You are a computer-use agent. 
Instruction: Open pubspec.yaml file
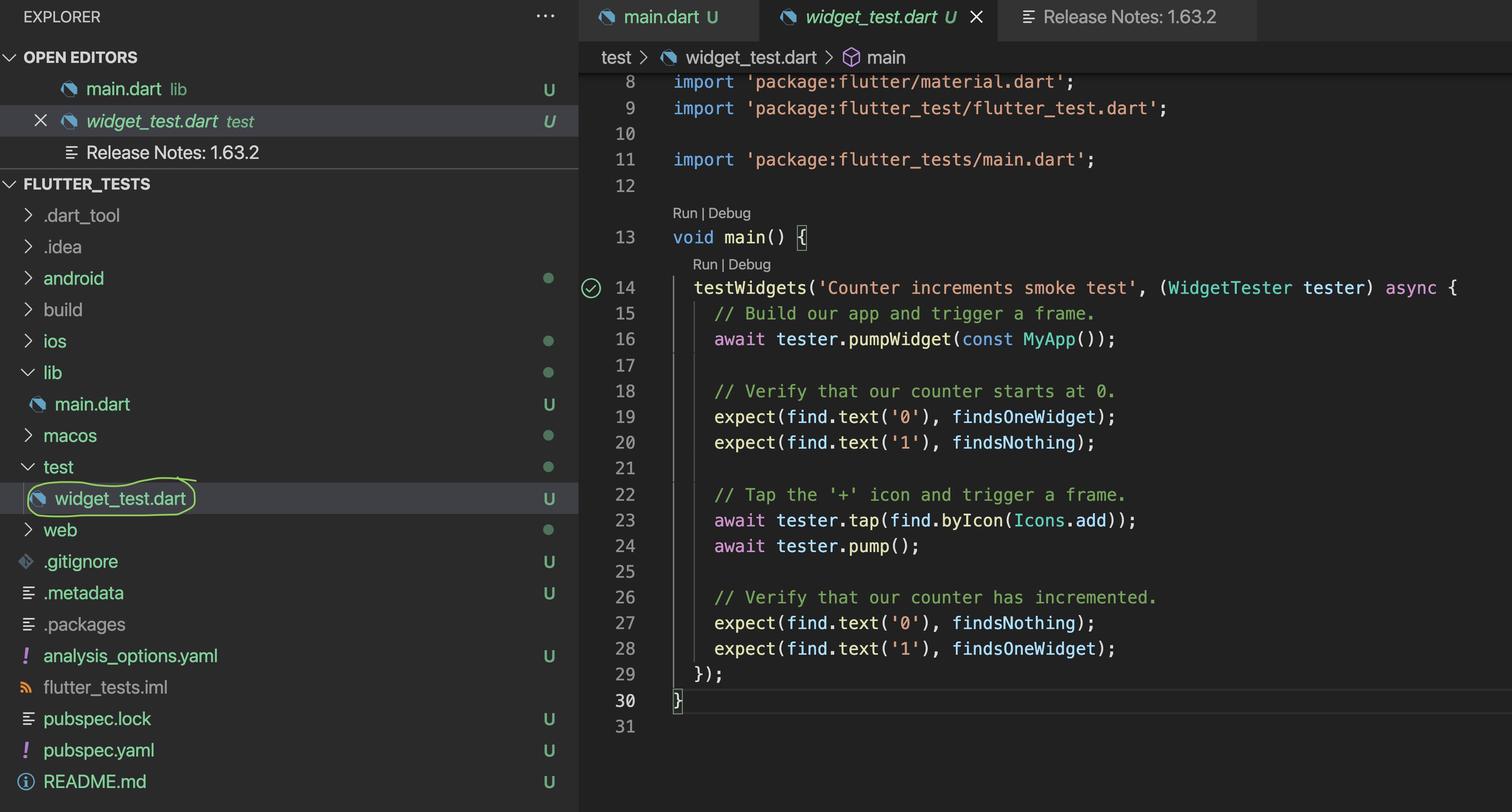289,750
